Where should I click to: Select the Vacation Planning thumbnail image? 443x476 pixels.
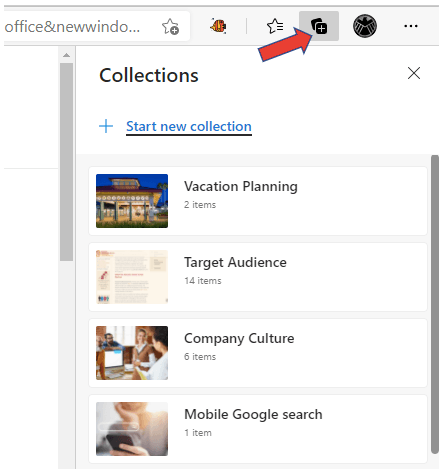click(132, 201)
